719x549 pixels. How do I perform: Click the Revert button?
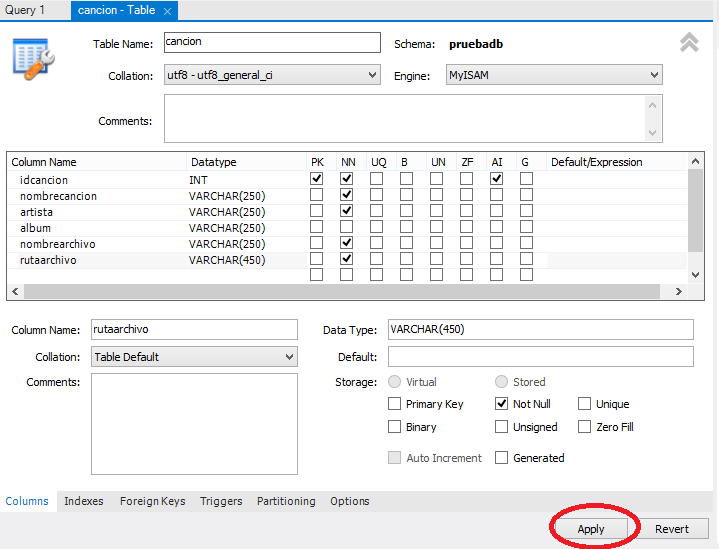[672, 529]
